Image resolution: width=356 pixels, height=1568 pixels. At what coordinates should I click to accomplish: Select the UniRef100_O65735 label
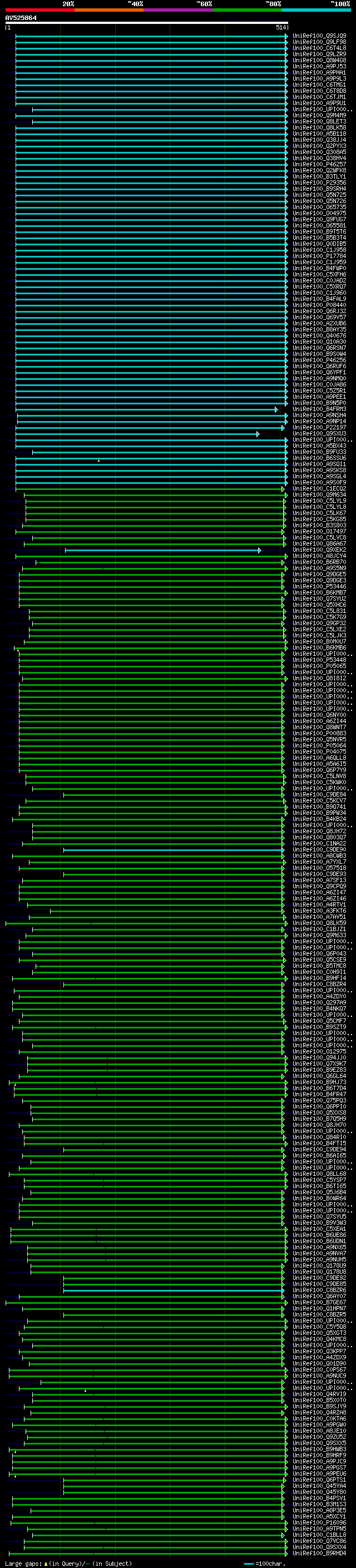(x=319, y=207)
